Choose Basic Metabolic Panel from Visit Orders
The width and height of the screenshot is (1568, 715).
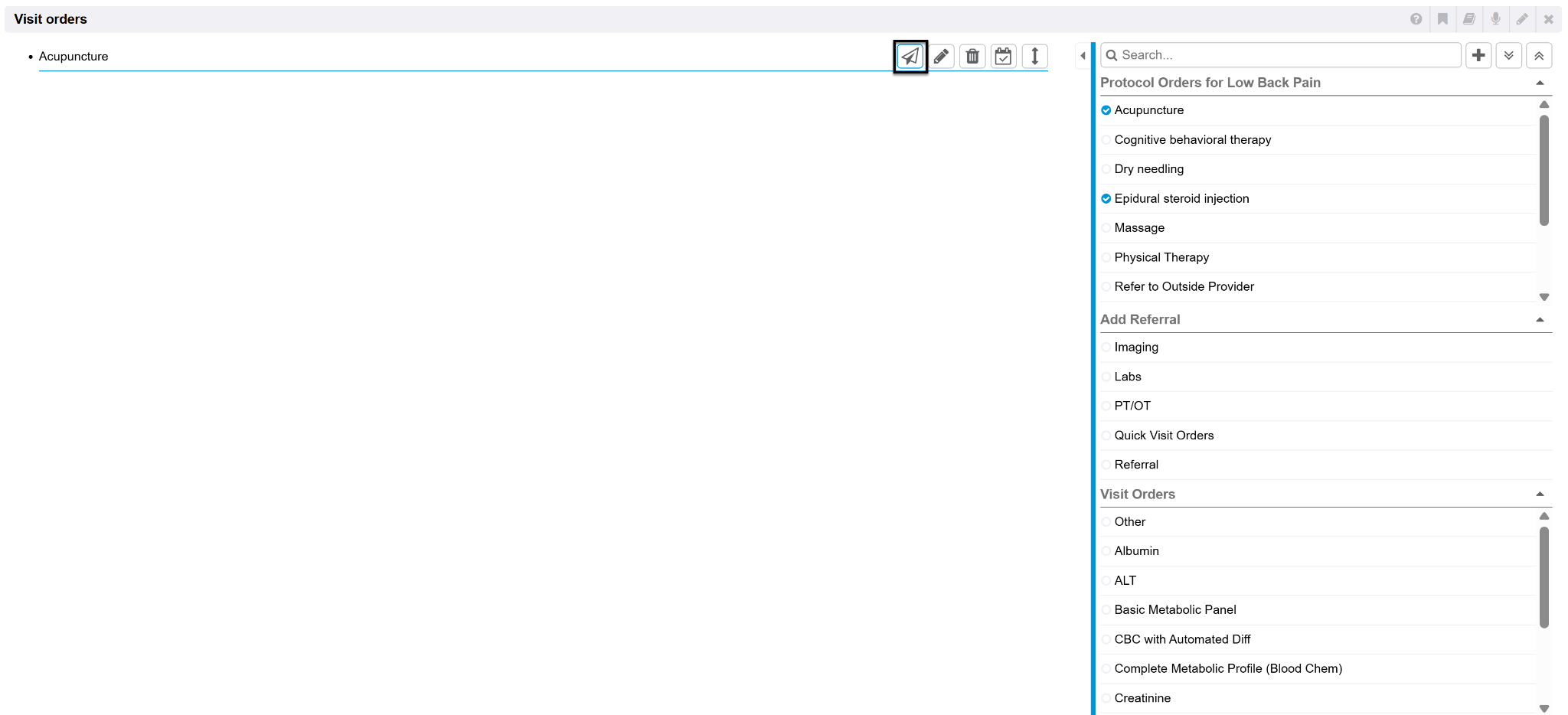pos(1175,610)
